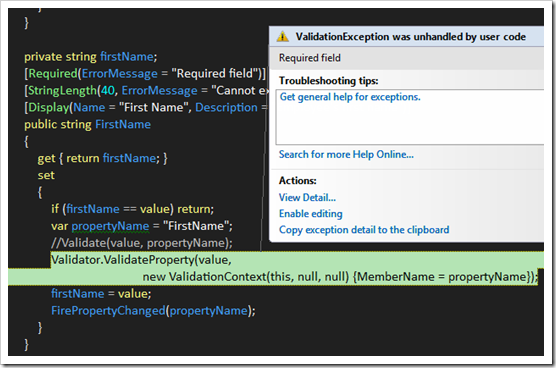Click 'Search for more Help Online...' link
The height and width of the screenshot is (368, 556).
346,155
